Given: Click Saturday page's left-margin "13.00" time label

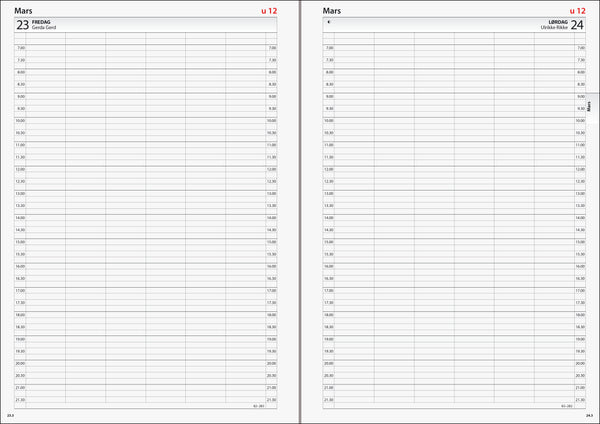Looking at the screenshot, I should 329,194.
